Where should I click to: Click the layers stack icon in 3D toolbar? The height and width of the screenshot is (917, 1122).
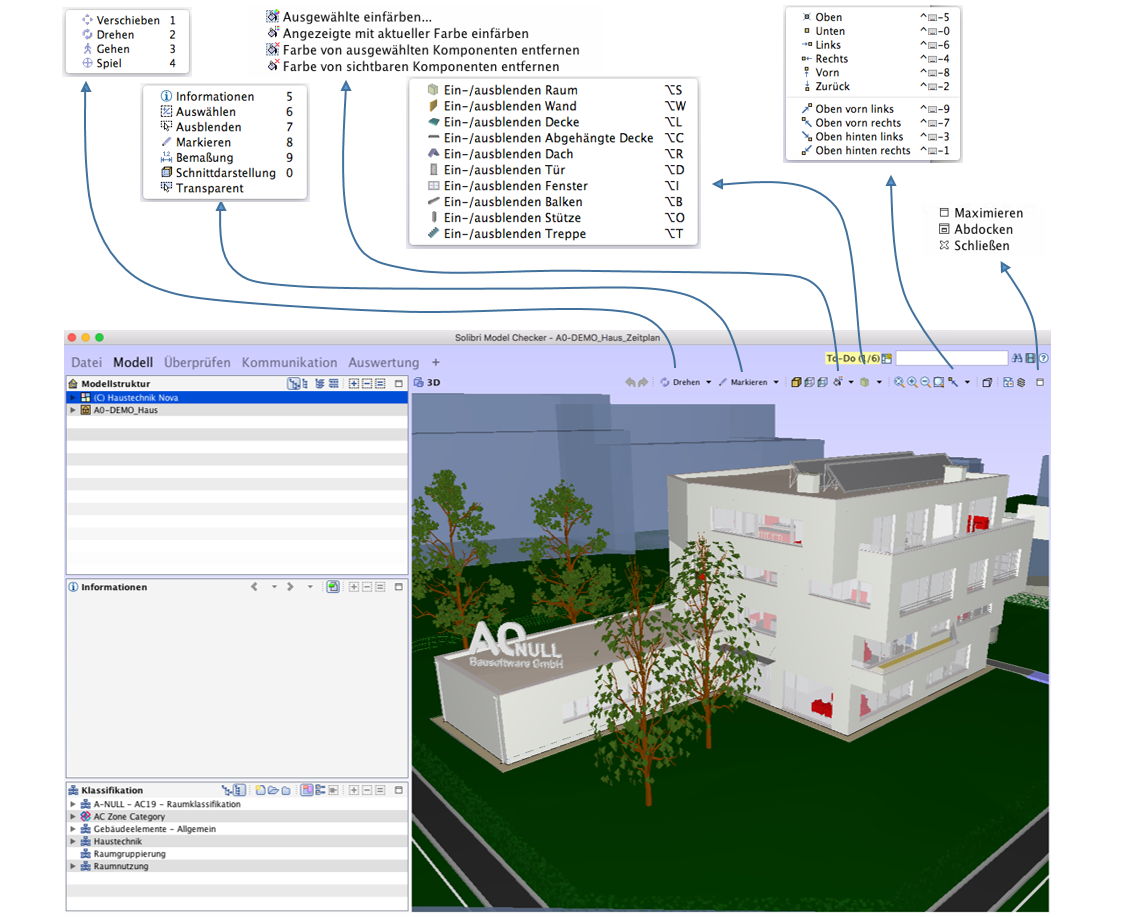[x=1021, y=383]
